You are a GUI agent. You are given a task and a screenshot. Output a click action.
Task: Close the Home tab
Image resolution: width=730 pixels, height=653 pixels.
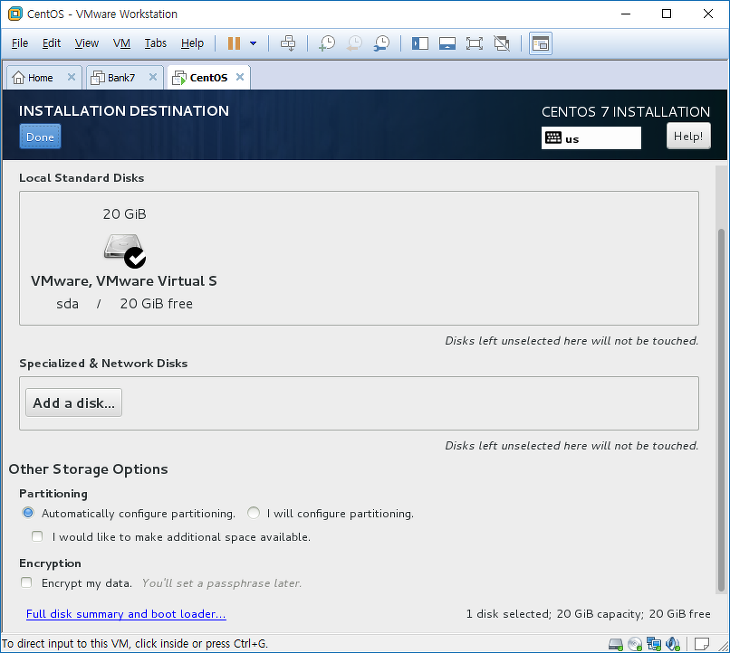click(71, 77)
